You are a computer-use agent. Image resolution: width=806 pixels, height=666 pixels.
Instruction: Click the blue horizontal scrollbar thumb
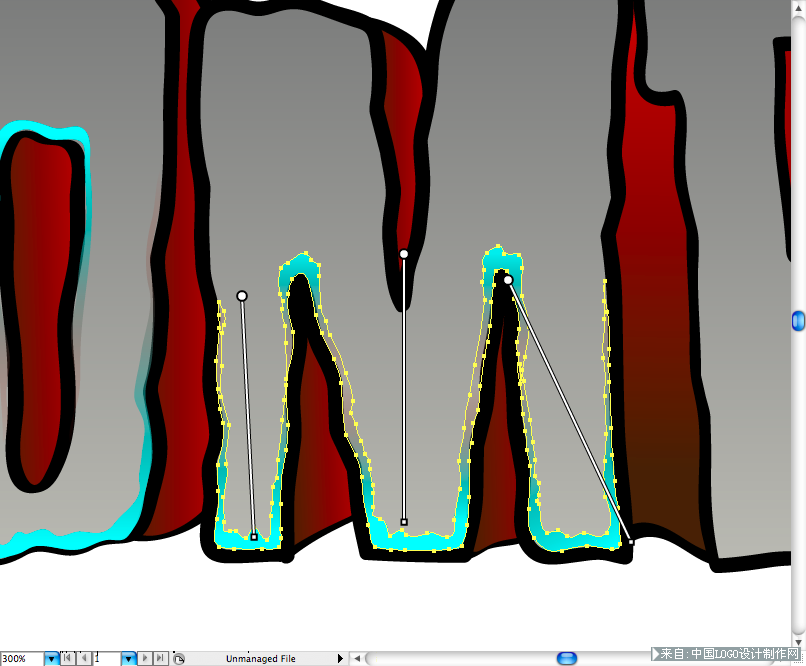click(x=567, y=658)
